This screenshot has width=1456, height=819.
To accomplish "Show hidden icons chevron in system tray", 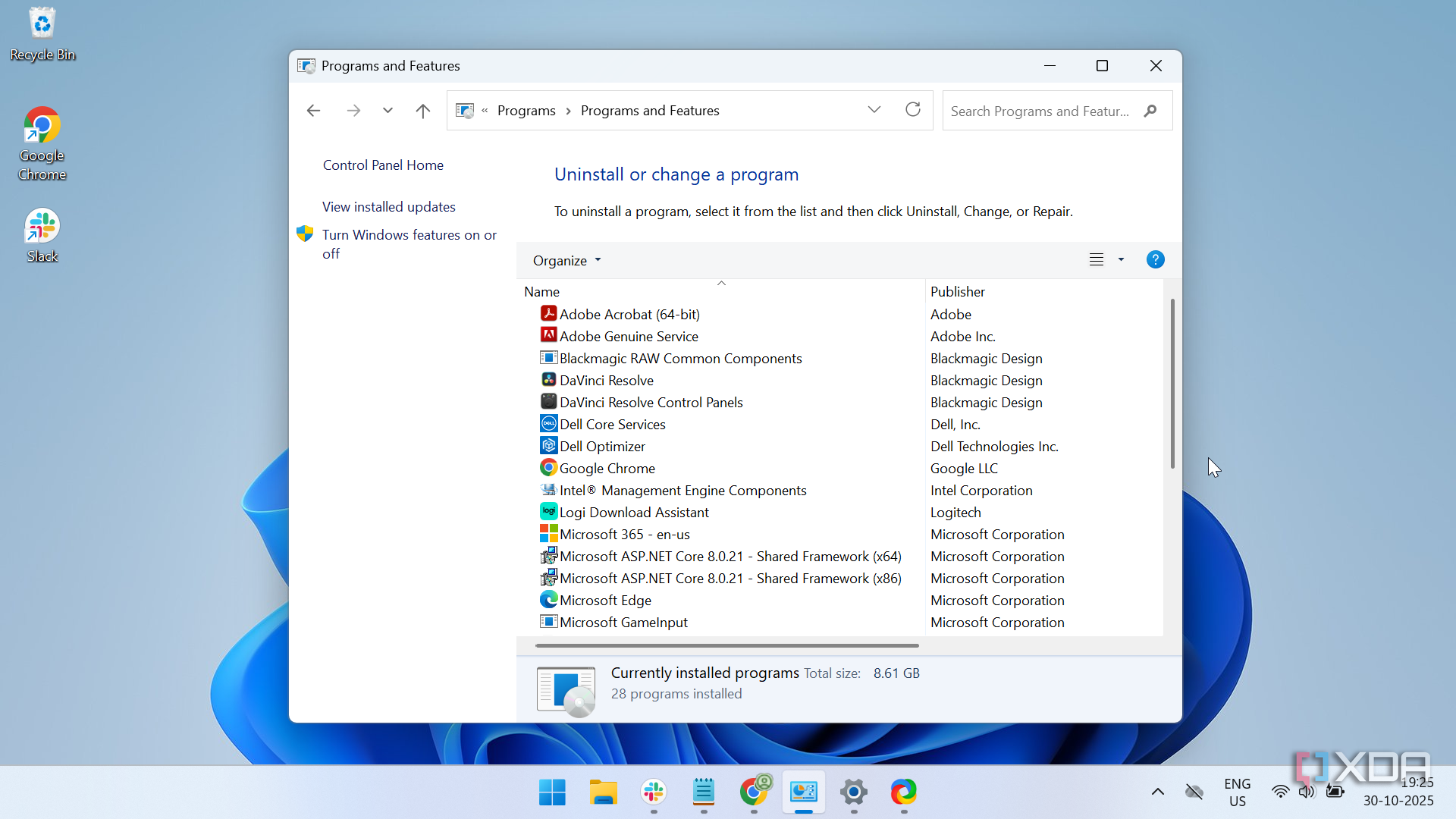I will coord(1158,792).
